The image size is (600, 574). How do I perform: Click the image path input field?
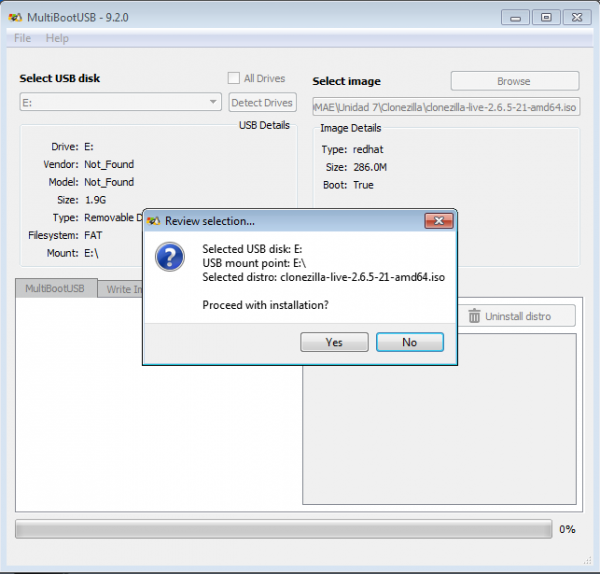point(446,107)
